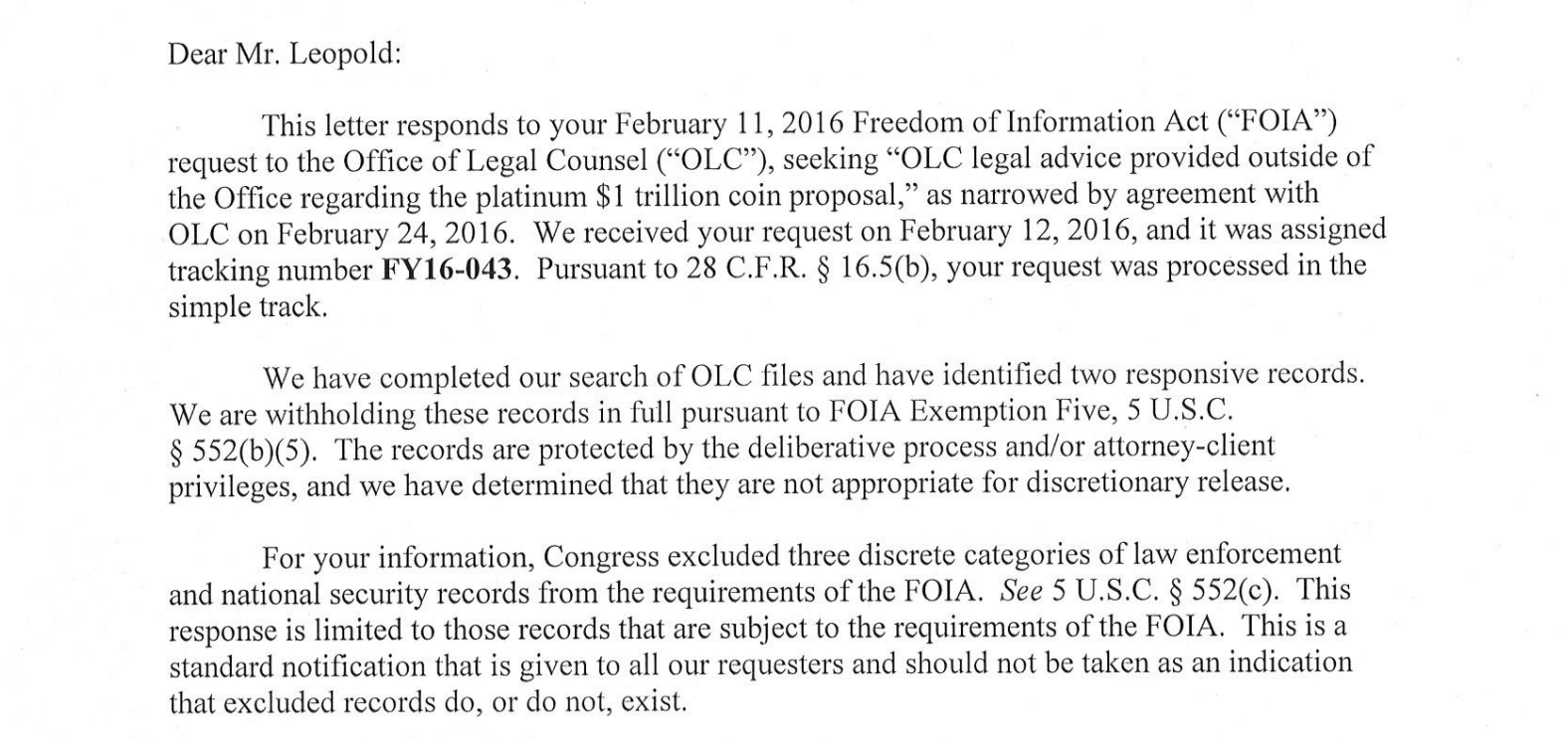Screen dimensions: 1568x740
Task: Click the phrase "simple track."
Action: (248, 306)
